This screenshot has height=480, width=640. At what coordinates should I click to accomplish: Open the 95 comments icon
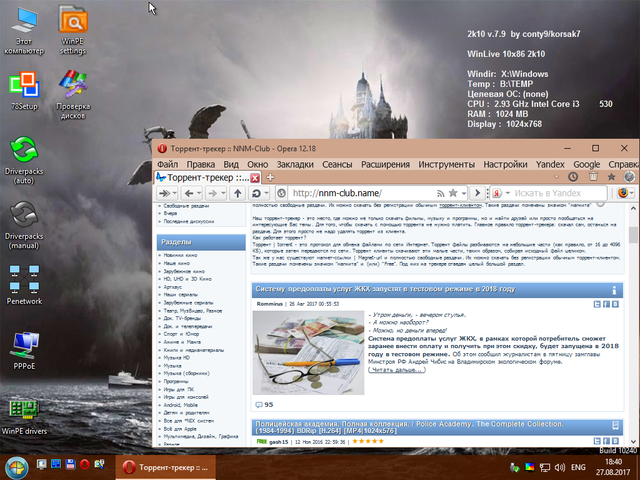point(259,405)
